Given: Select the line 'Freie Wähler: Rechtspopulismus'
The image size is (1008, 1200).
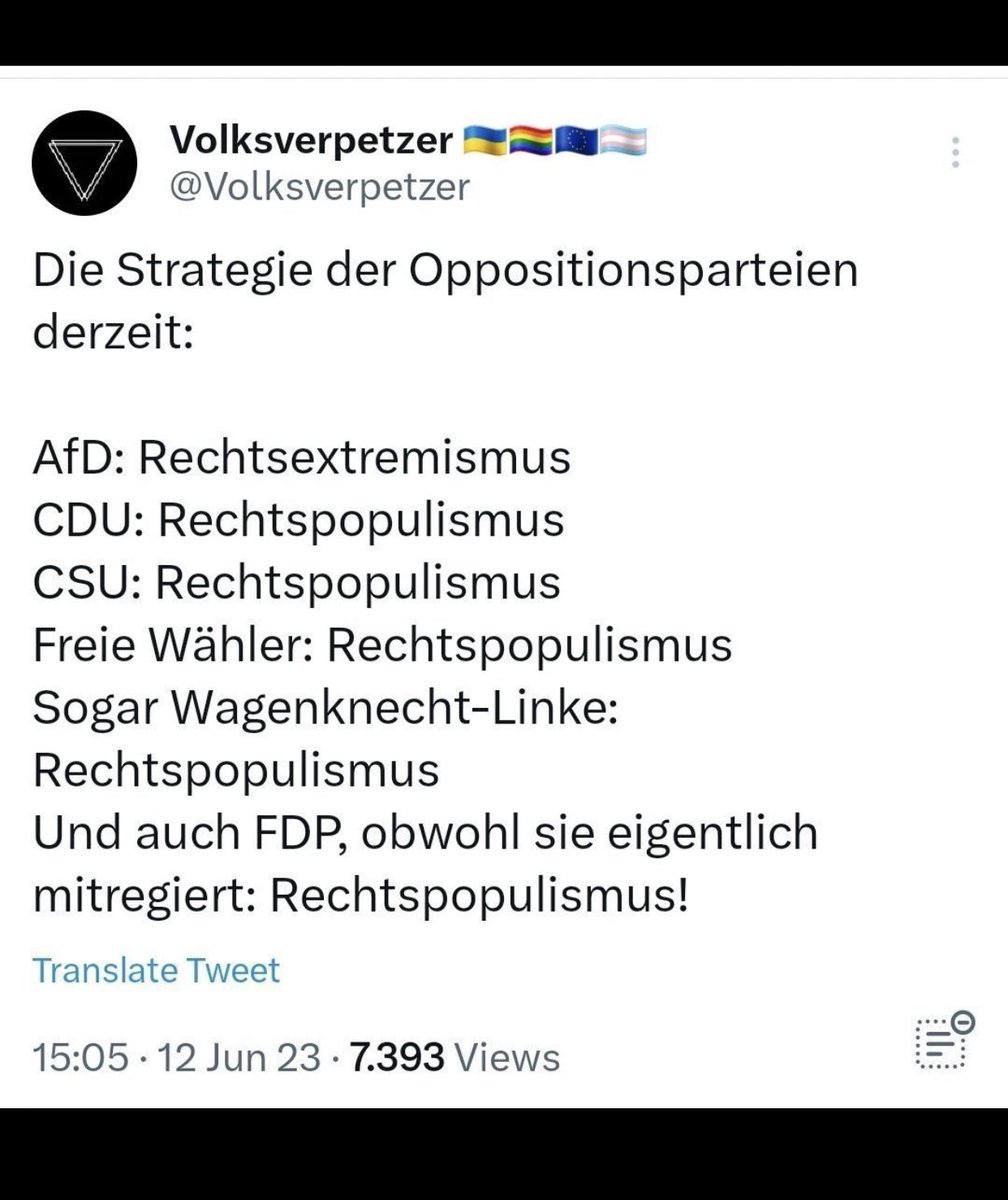Looking at the screenshot, I should coord(382,646).
